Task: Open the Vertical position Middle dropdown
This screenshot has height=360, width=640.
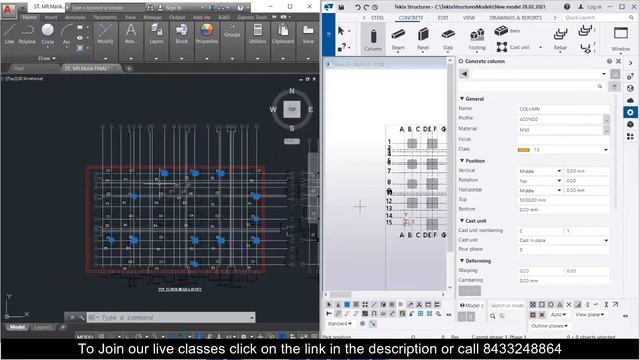Action: pos(559,171)
